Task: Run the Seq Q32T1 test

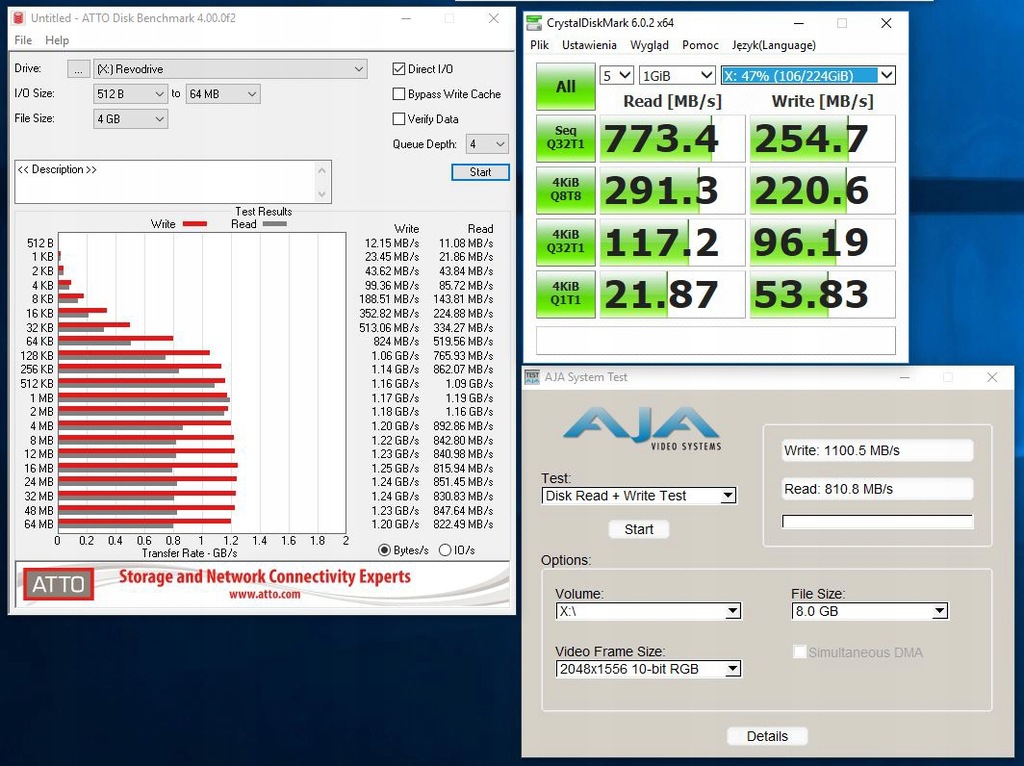Action: pyautogui.click(x=566, y=138)
